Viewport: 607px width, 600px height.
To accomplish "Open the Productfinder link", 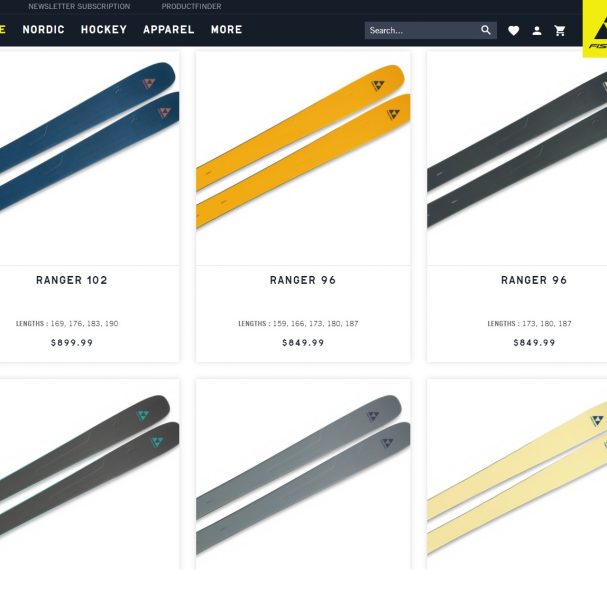I will [x=191, y=6].
